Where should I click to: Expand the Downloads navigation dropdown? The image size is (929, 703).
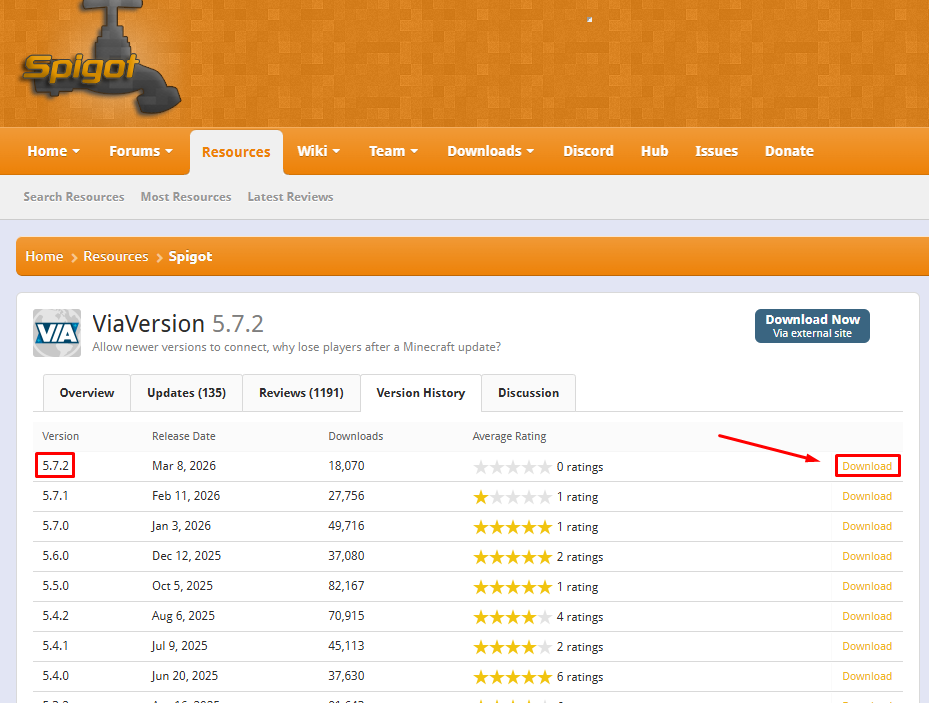click(x=491, y=151)
